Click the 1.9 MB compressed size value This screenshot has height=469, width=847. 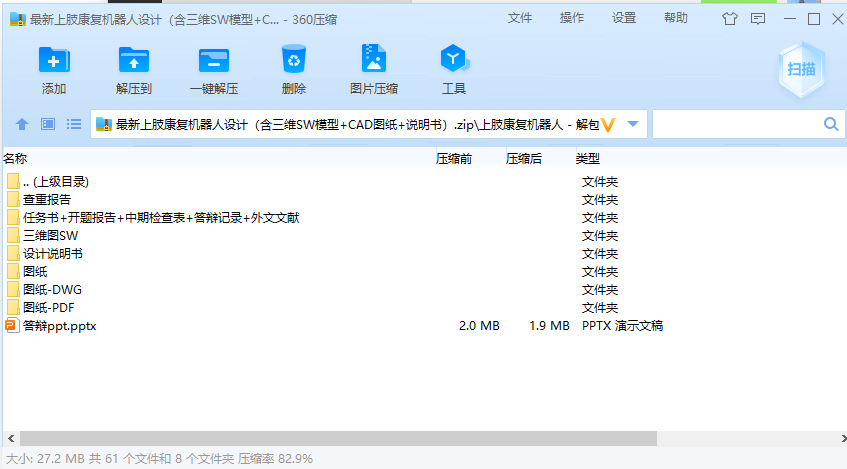(x=549, y=326)
